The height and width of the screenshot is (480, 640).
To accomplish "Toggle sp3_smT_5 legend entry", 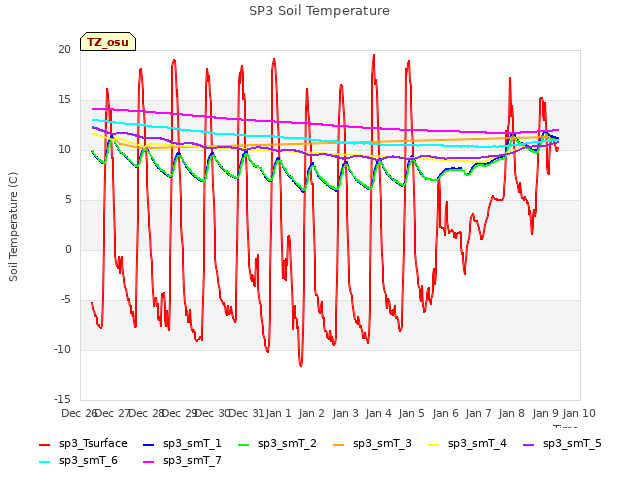I will tap(562, 444).
